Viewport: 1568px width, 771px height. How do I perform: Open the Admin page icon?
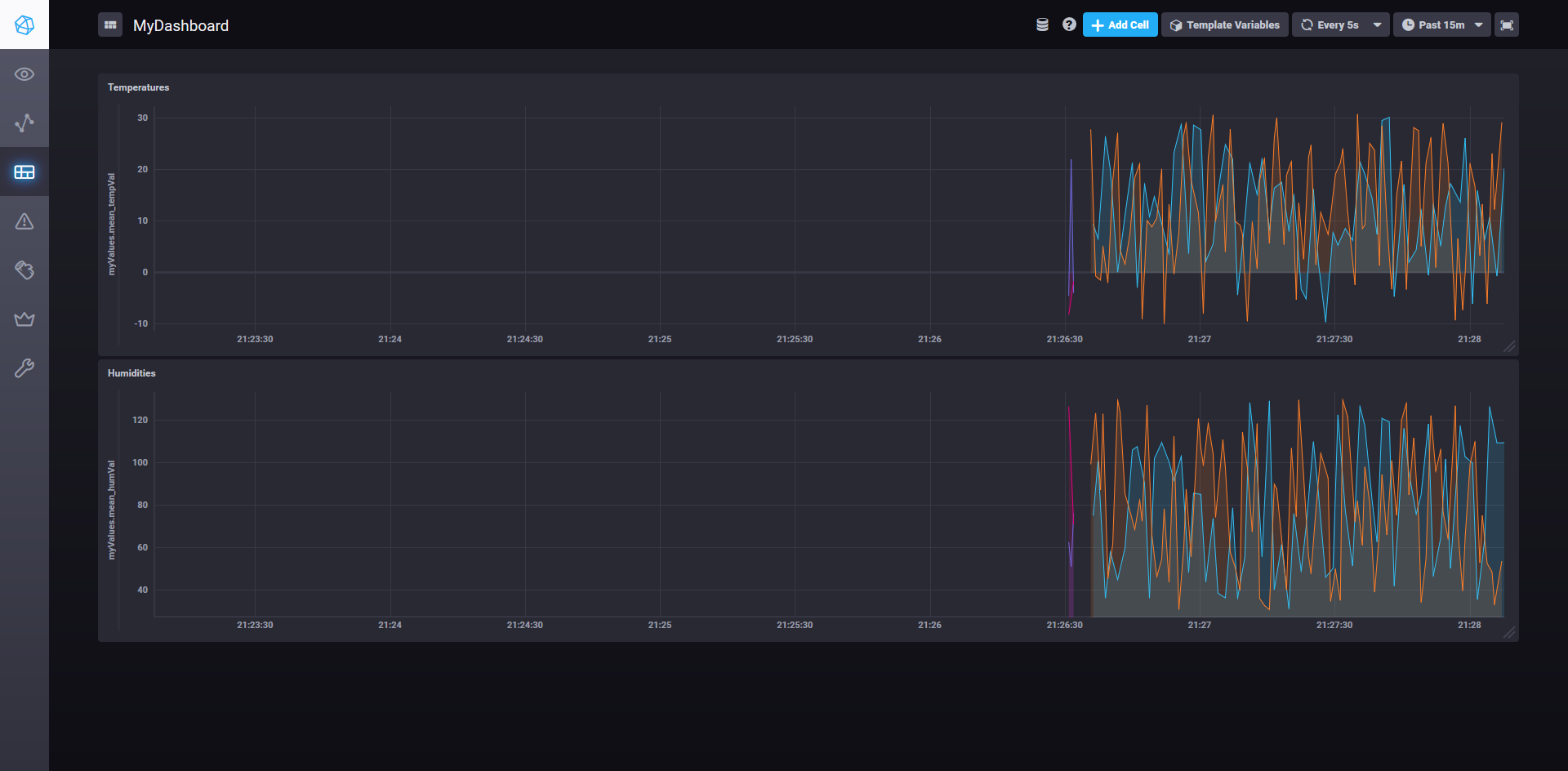point(24,270)
